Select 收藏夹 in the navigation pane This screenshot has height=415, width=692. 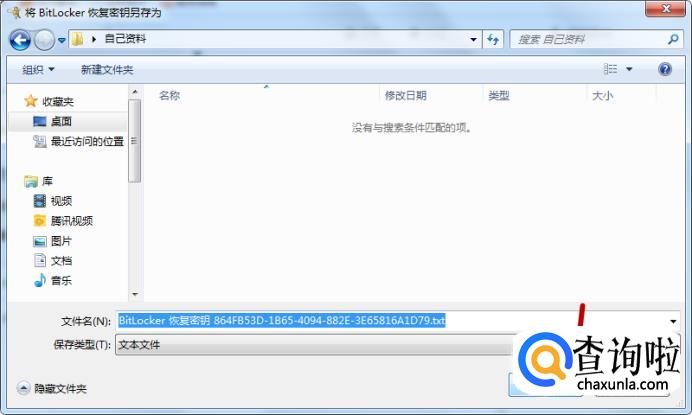coord(57,102)
